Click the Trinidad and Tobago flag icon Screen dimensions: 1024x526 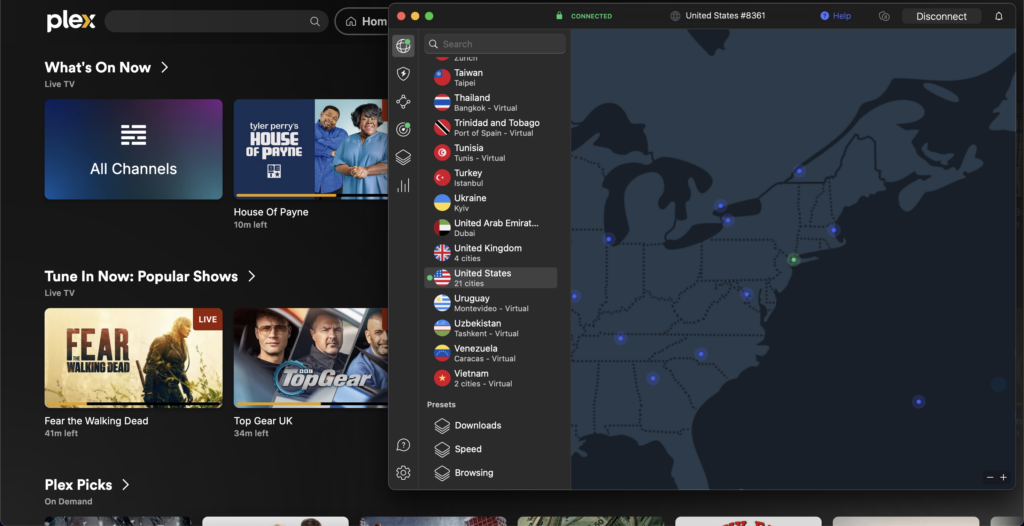(442, 127)
